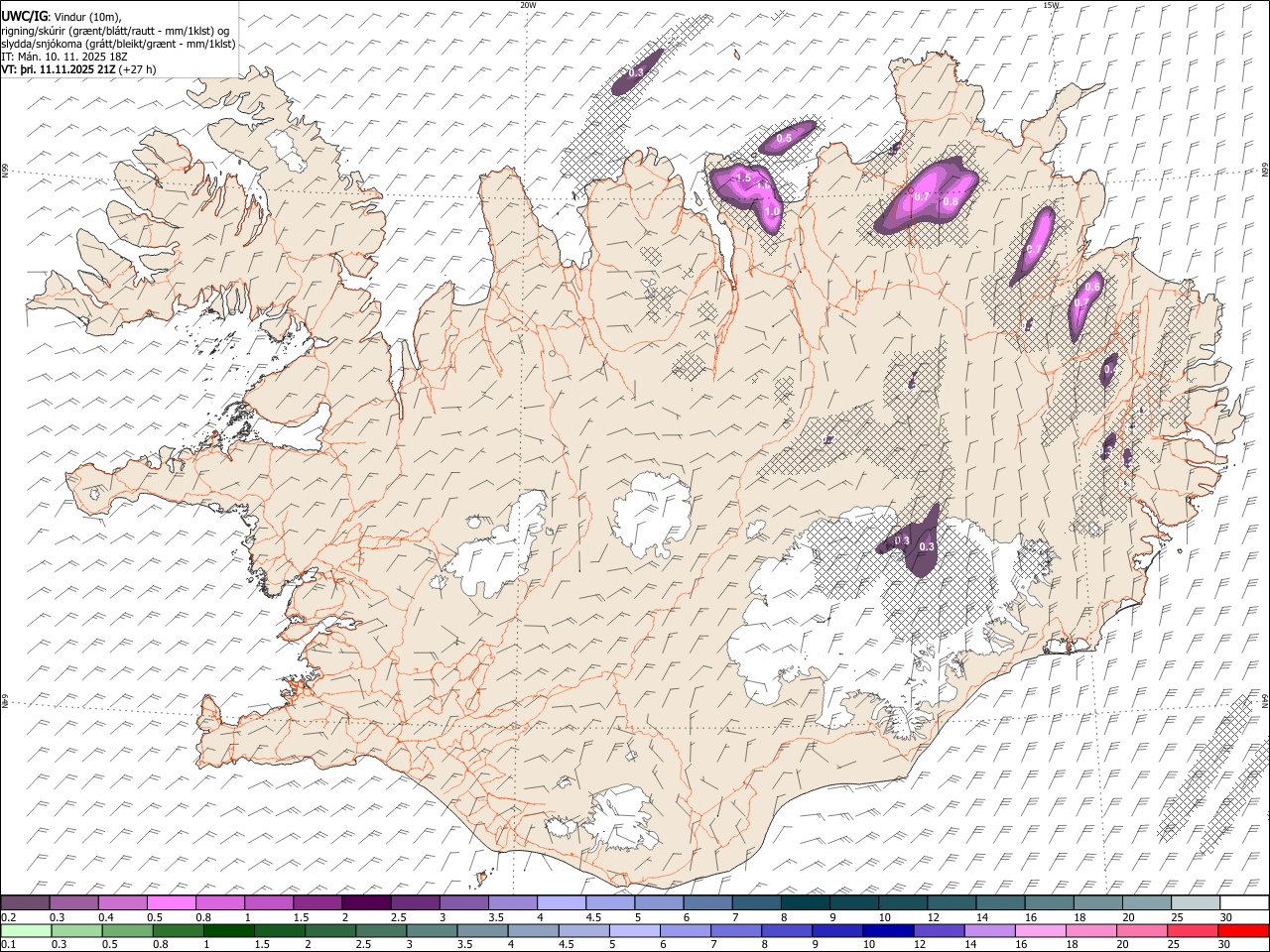
Task: Click the 20W longitude label
Action: pyautogui.click(x=528, y=5)
